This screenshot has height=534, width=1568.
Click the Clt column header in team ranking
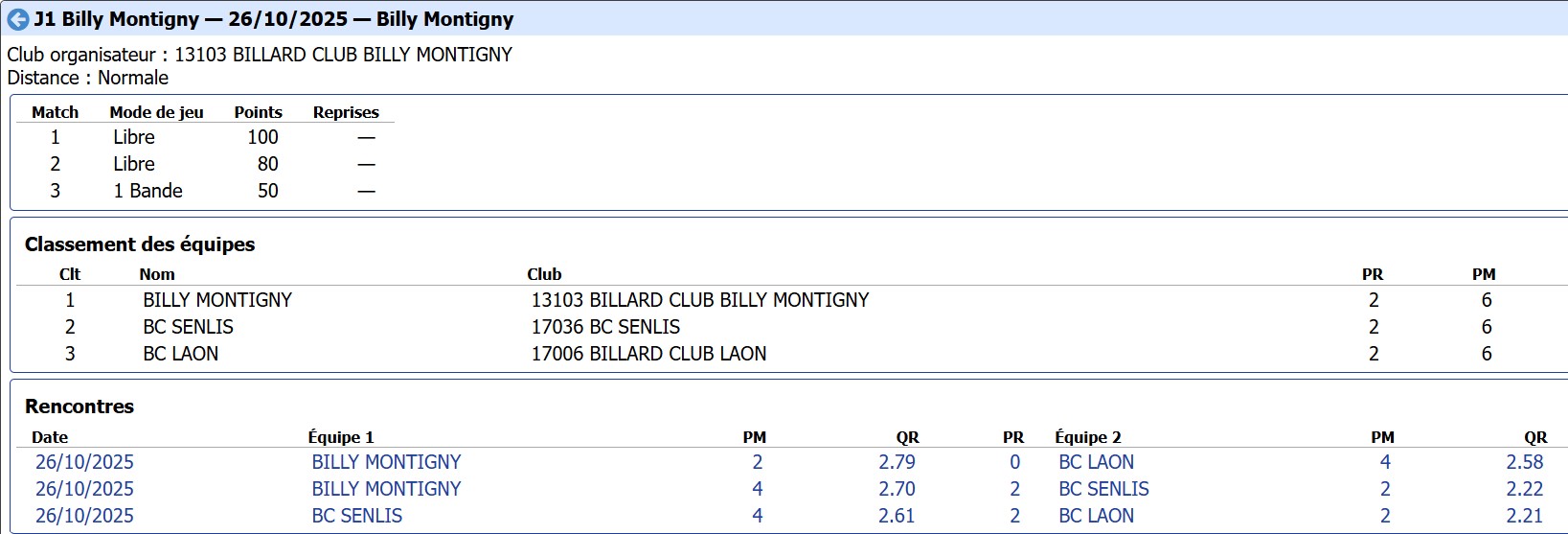pos(70,274)
